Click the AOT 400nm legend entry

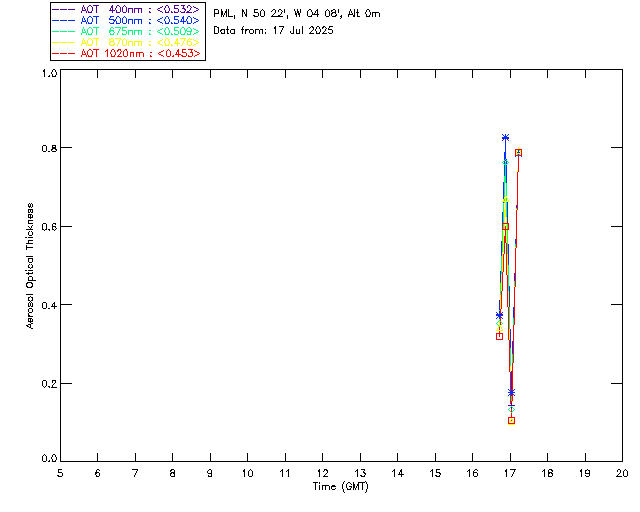[x=127, y=9]
